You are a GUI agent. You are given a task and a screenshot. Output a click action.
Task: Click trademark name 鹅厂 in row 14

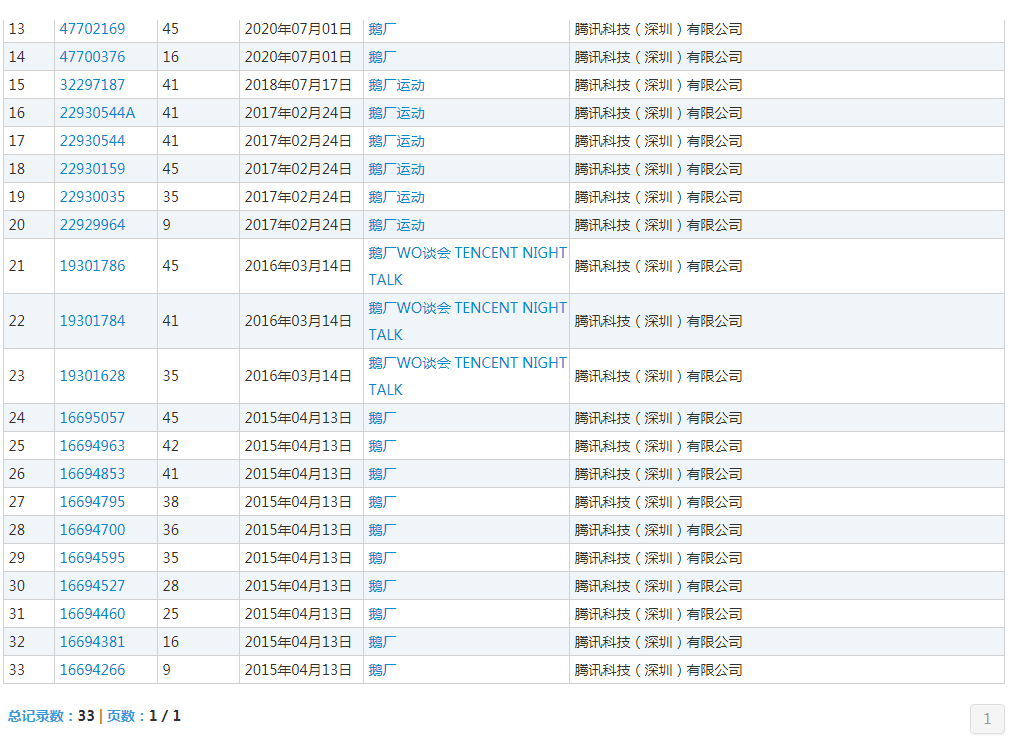(x=382, y=57)
